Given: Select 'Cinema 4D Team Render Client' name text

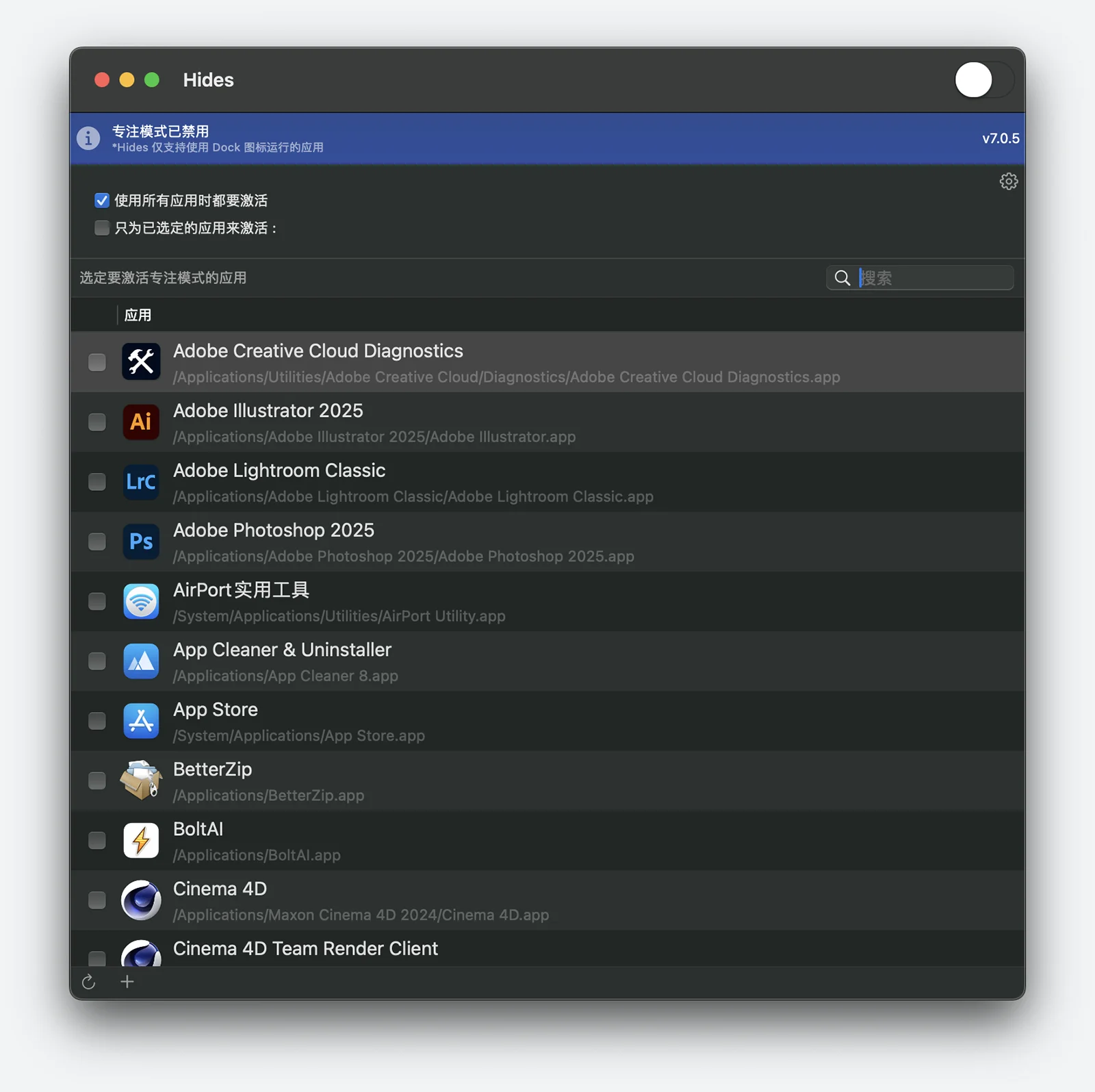Looking at the screenshot, I should 305,948.
